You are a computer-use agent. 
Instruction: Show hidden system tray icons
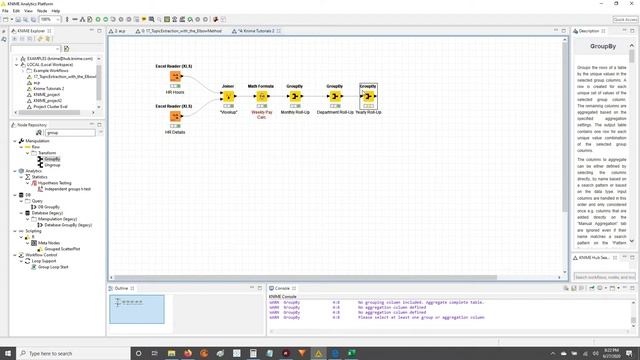(x=553, y=353)
